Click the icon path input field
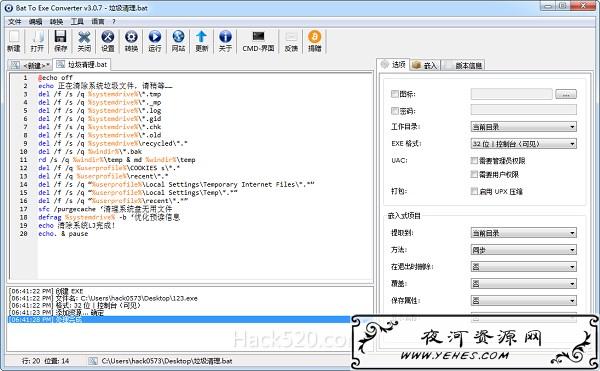The width and height of the screenshot is (600, 371). tap(512, 94)
